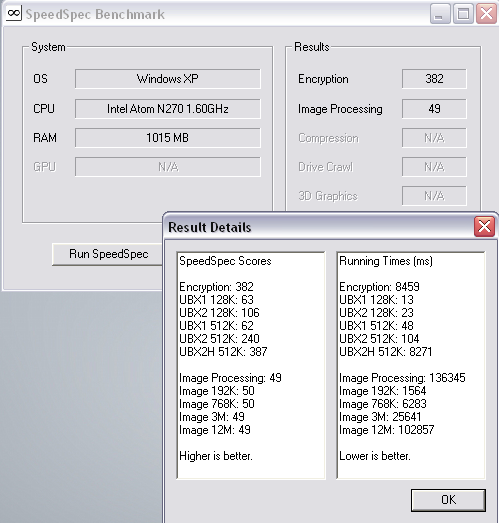499x523 pixels.
Task: Click time line UBX1 512K: 48
Action: pyautogui.click(x=376, y=326)
